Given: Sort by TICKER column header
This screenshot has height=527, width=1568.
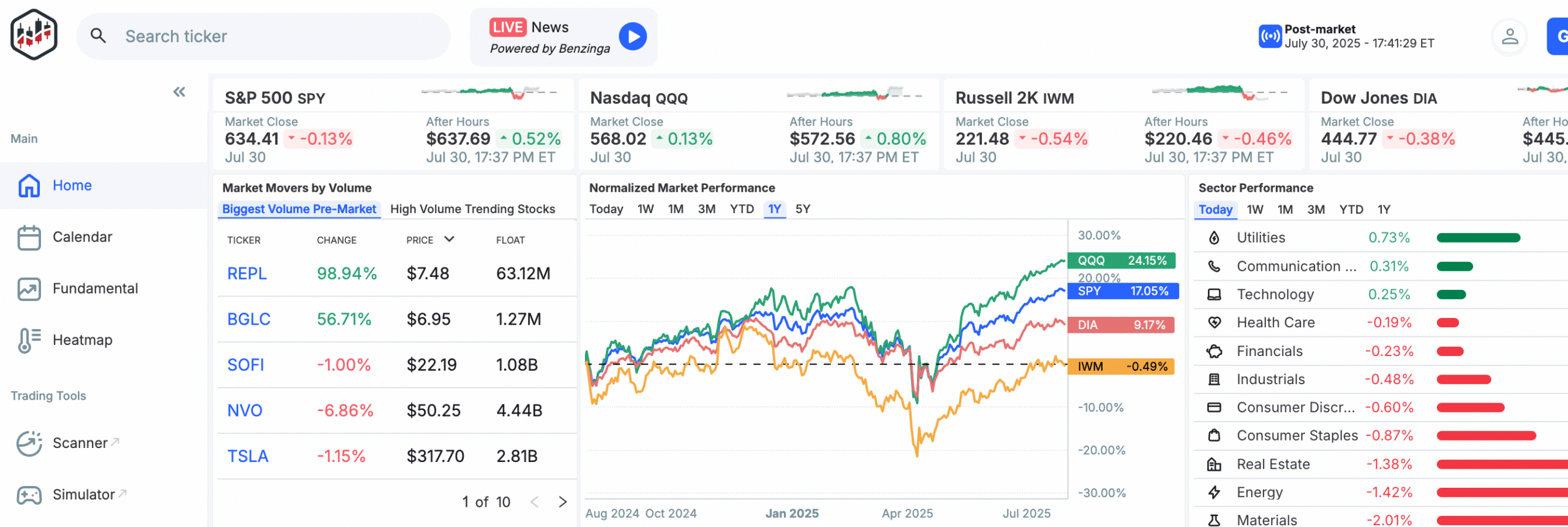Looking at the screenshot, I should pyautogui.click(x=244, y=240).
